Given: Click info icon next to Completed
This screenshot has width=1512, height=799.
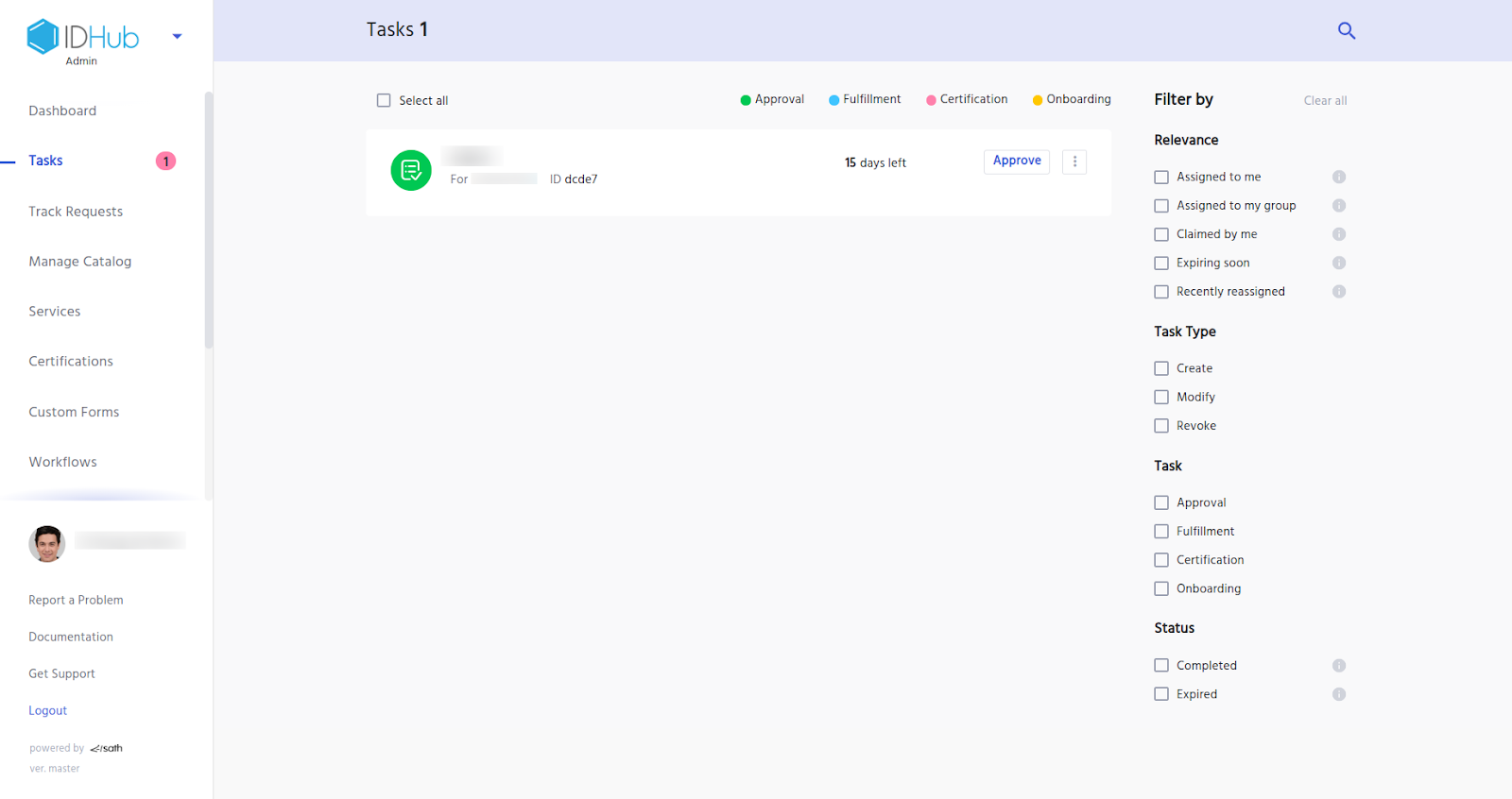Looking at the screenshot, I should [1339, 666].
